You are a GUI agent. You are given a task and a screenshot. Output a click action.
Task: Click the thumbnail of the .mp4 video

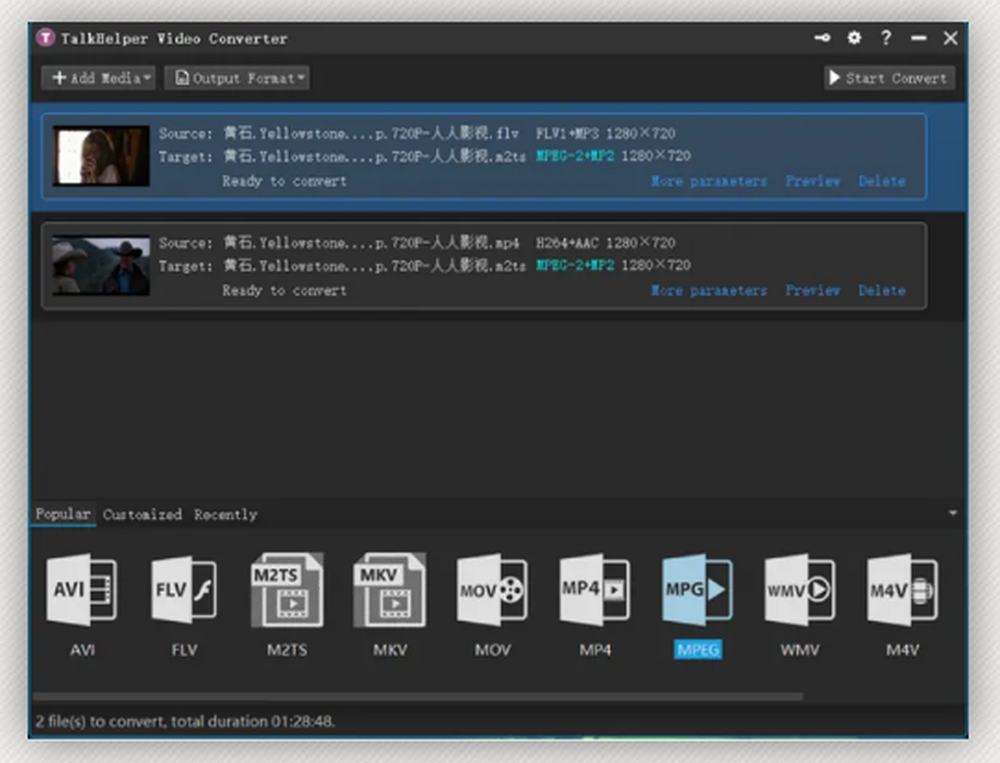[x=101, y=265]
